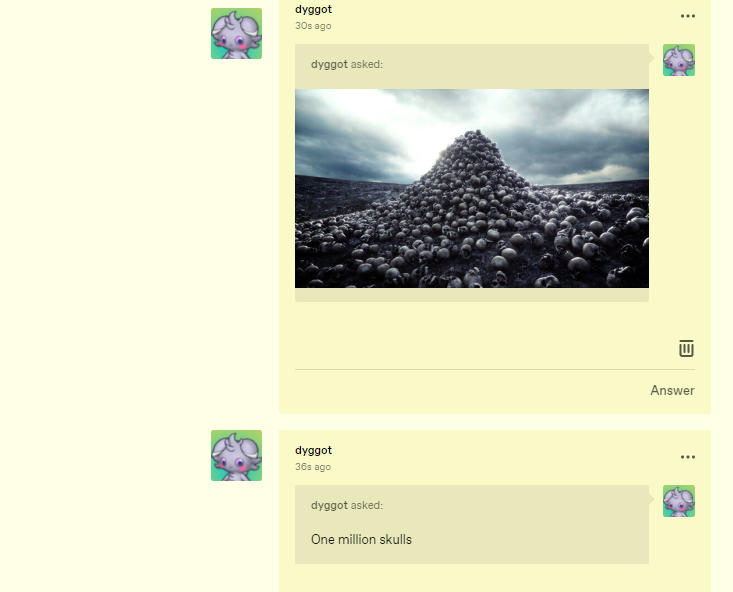The height and width of the screenshot is (592, 733).
Task: Click dyggot name in second 'asked' bubble
Action: (329, 505)
